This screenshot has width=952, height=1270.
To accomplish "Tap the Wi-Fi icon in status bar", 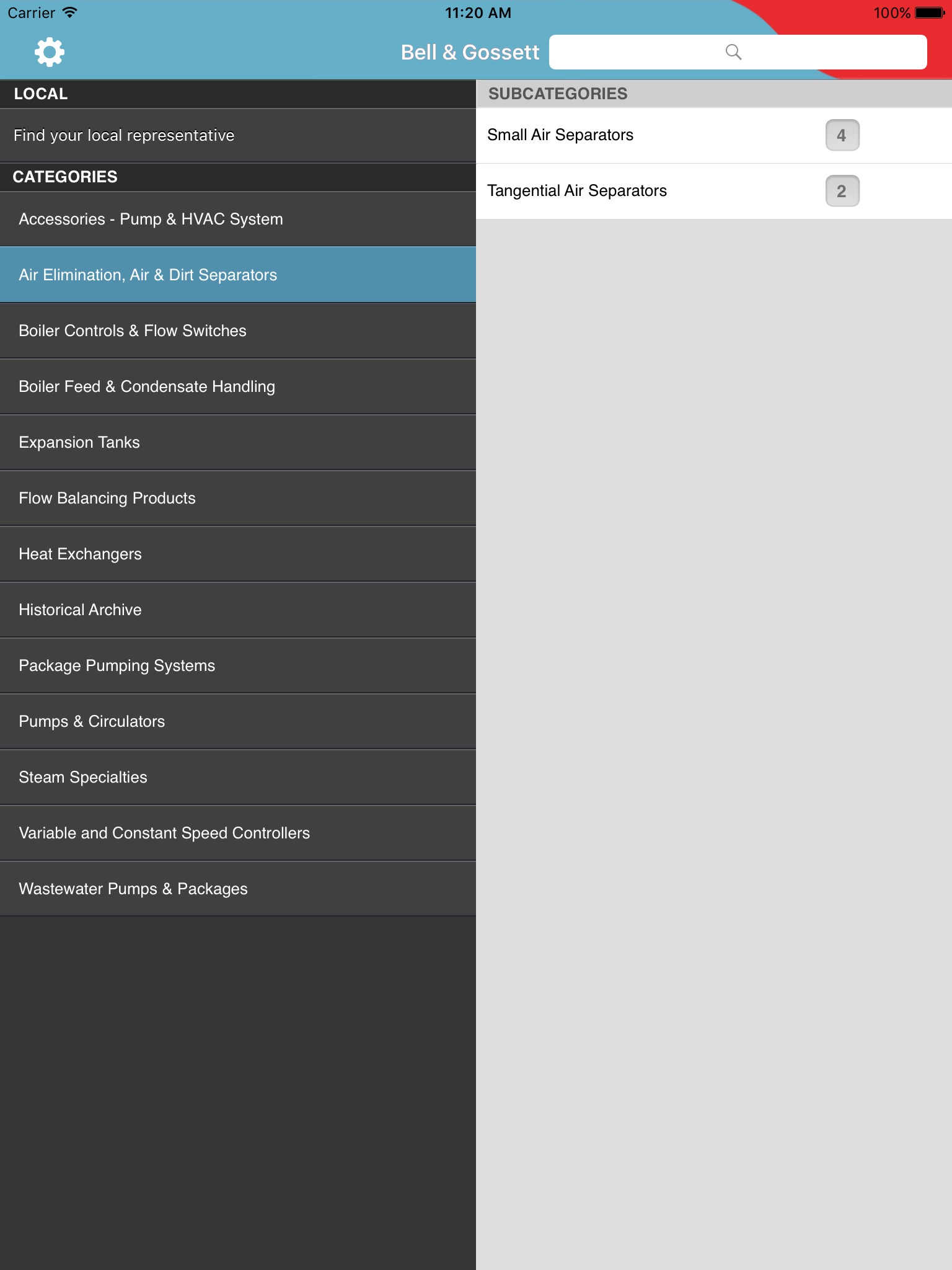I will [x=70, y=12].
